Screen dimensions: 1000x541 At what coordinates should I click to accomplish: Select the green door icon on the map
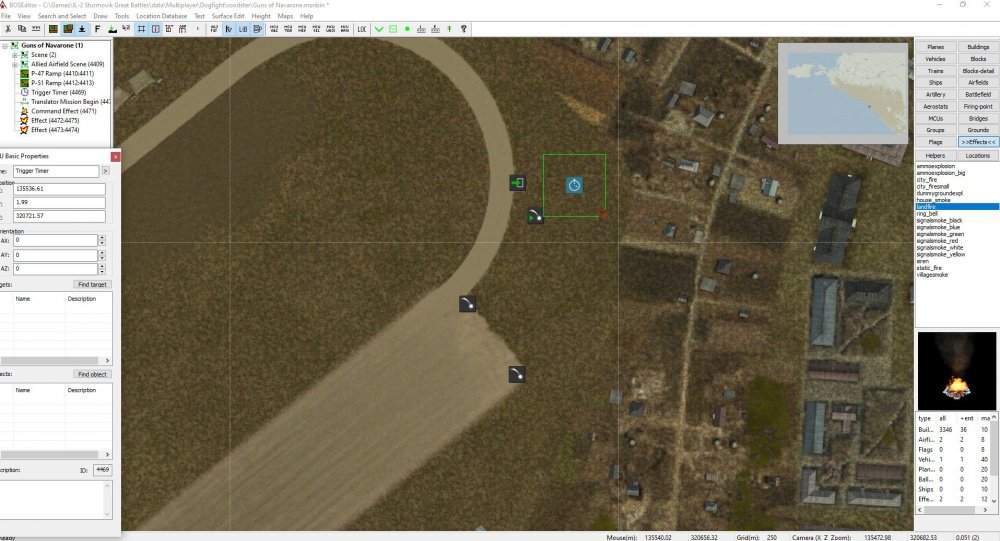(517, 183)
